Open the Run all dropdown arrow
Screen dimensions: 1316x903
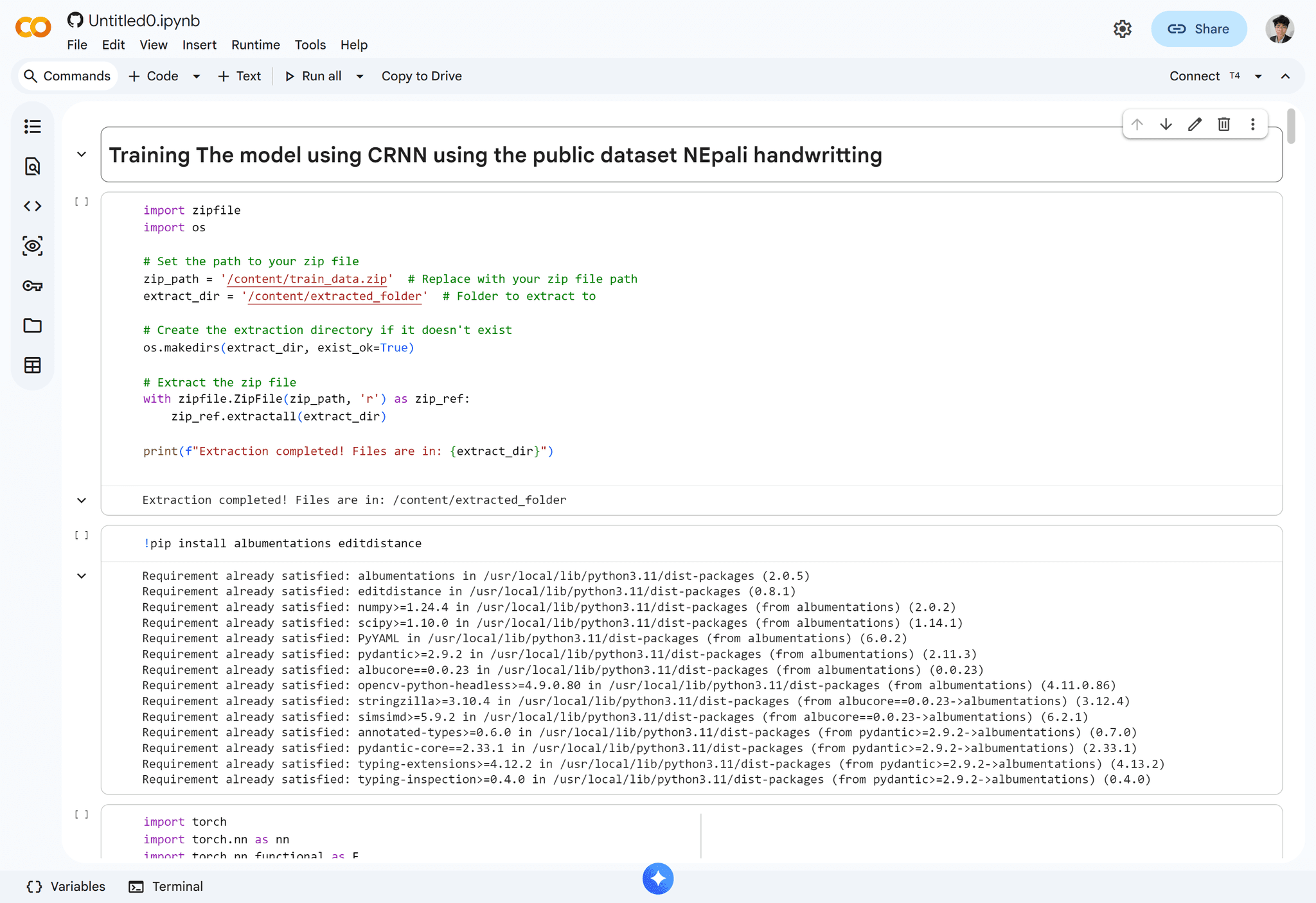click(x=360, y=76)
